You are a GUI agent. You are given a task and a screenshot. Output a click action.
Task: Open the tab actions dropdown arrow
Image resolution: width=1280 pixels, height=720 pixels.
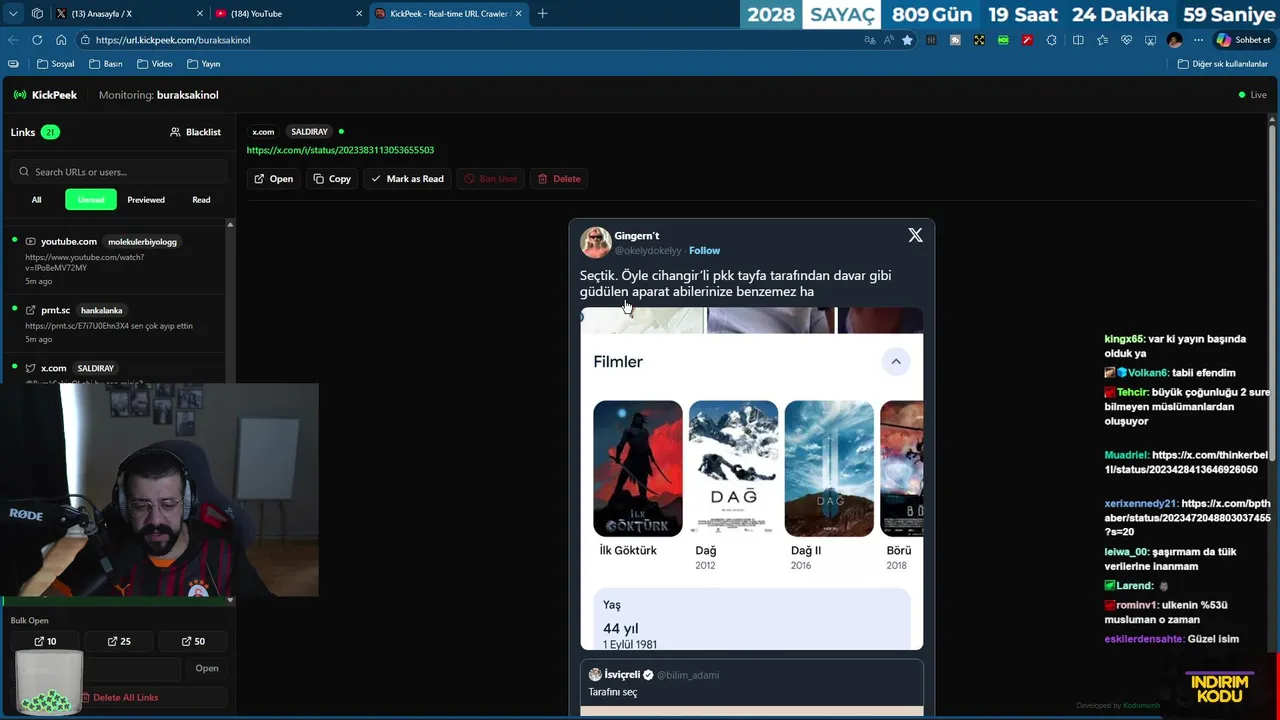[13, 14]
